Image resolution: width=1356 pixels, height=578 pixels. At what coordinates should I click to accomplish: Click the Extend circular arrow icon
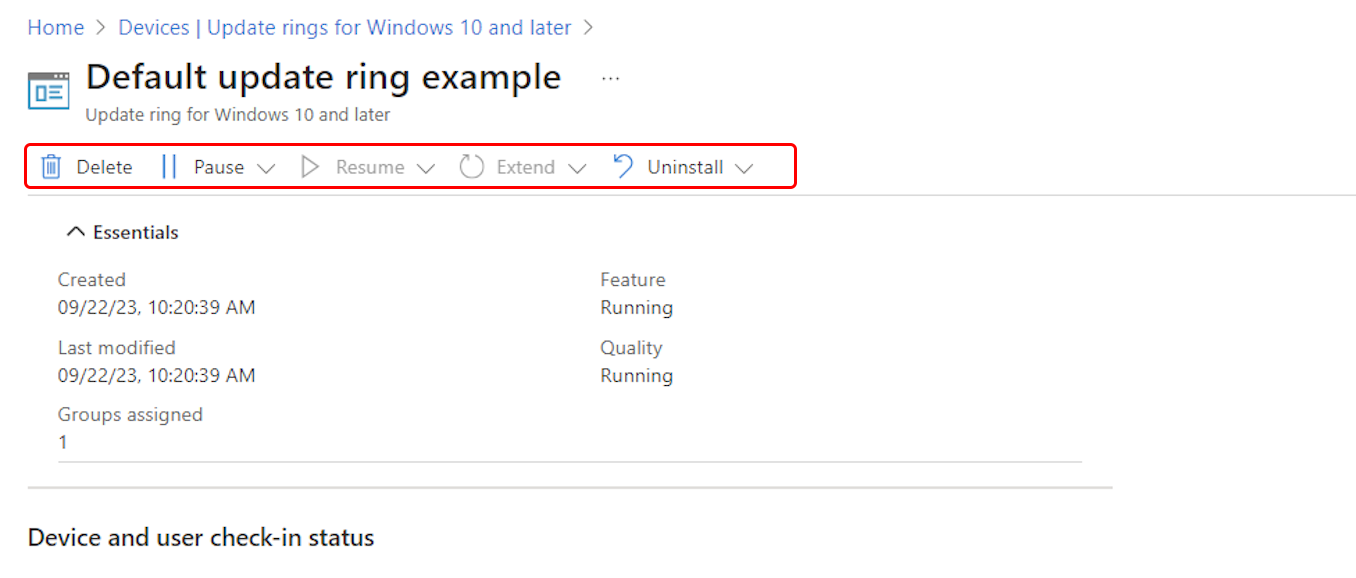pyautogui.click(x=472, y=167)
